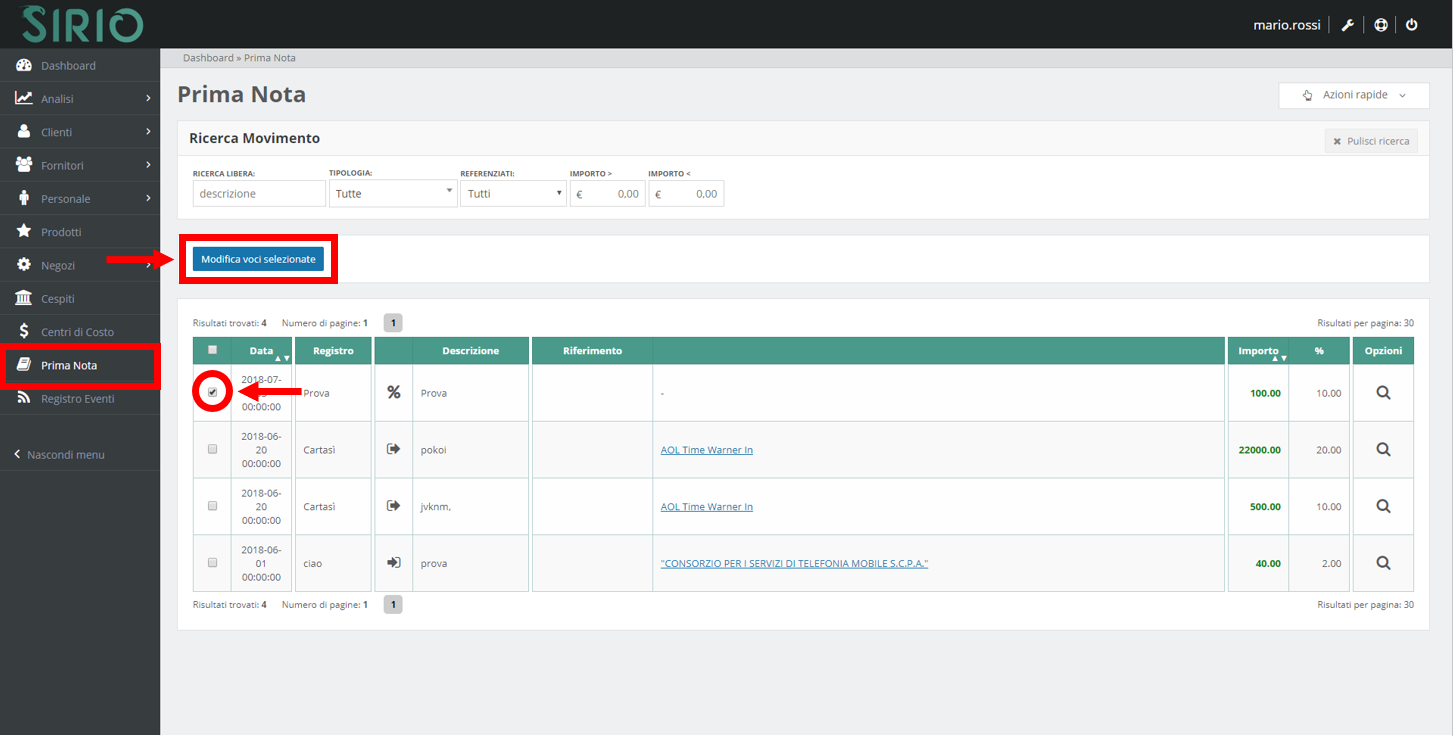Click the percent icon in Prova row
1453x736 pixels.
point(393,393)
